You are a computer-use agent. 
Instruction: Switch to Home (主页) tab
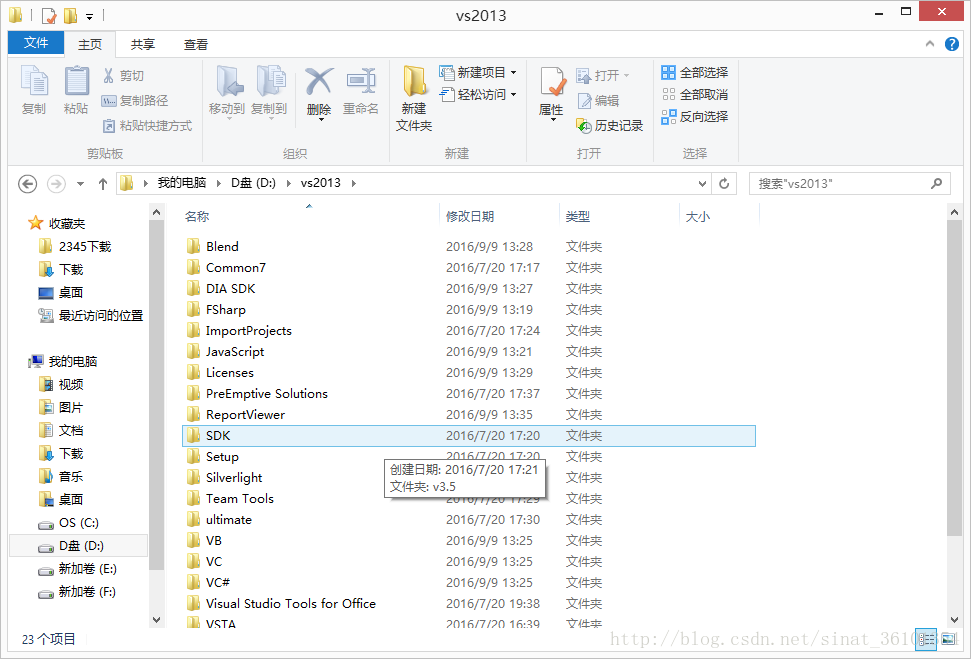[x=90, y=45]
